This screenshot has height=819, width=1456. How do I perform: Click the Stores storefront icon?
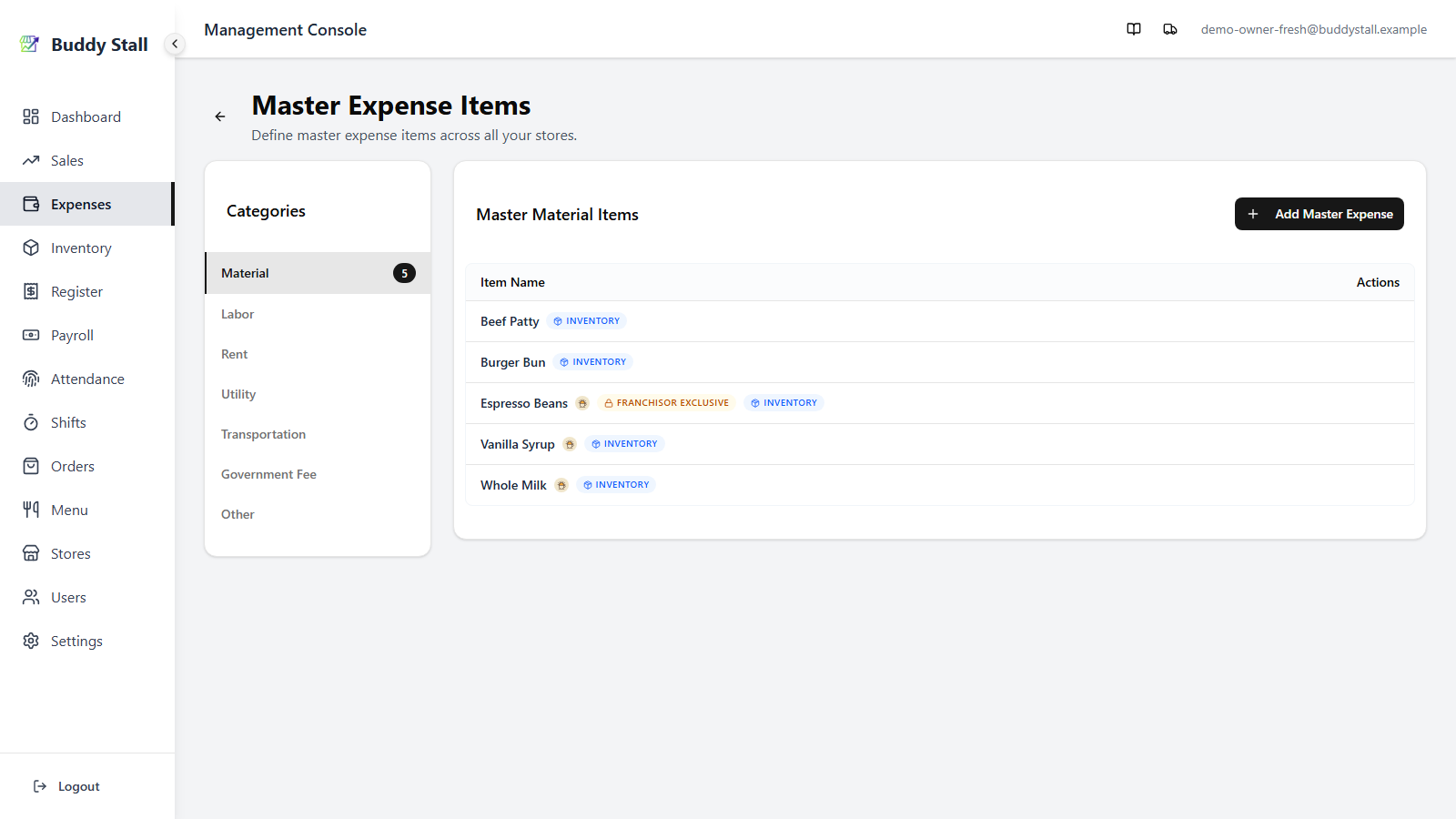[x=31, y=553]
